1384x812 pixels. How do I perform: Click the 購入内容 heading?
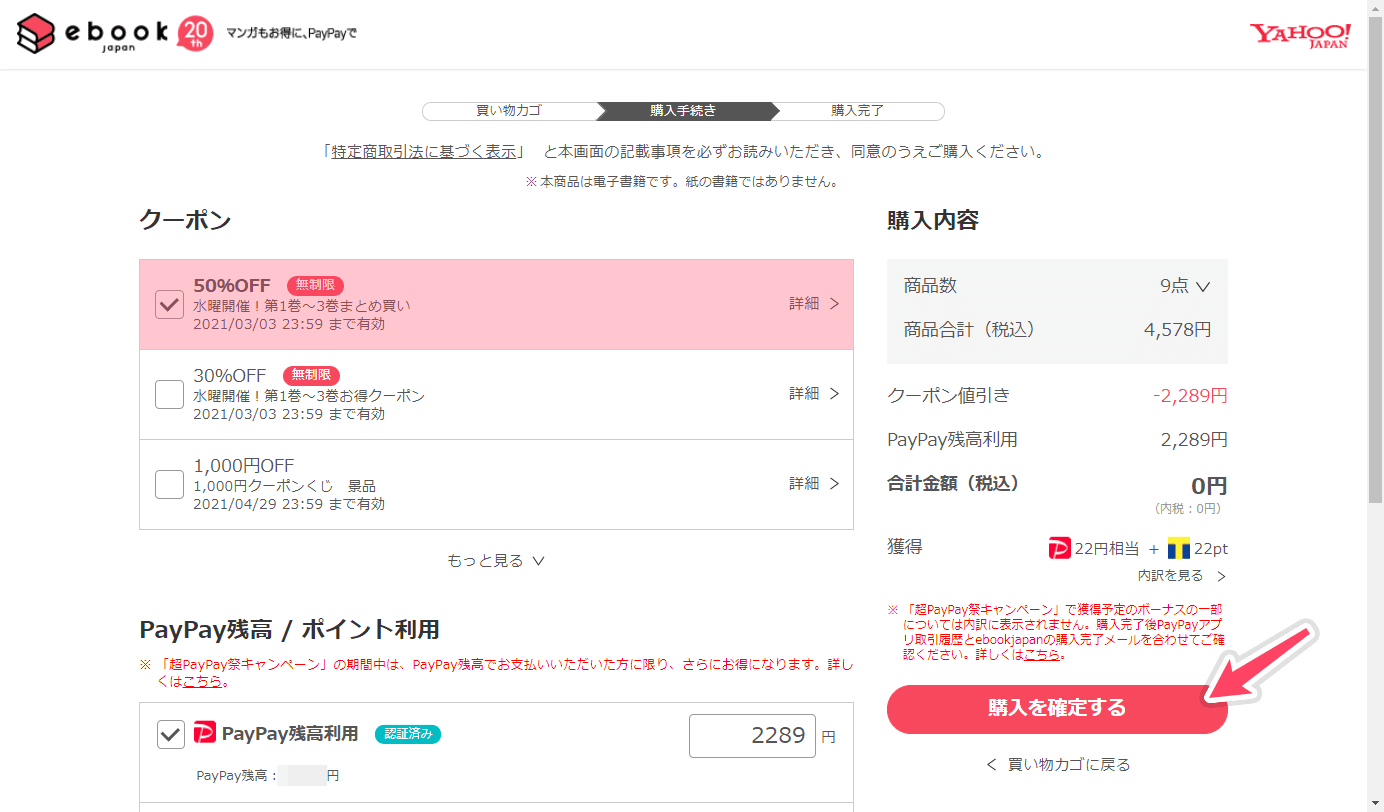tap(933, 221)
